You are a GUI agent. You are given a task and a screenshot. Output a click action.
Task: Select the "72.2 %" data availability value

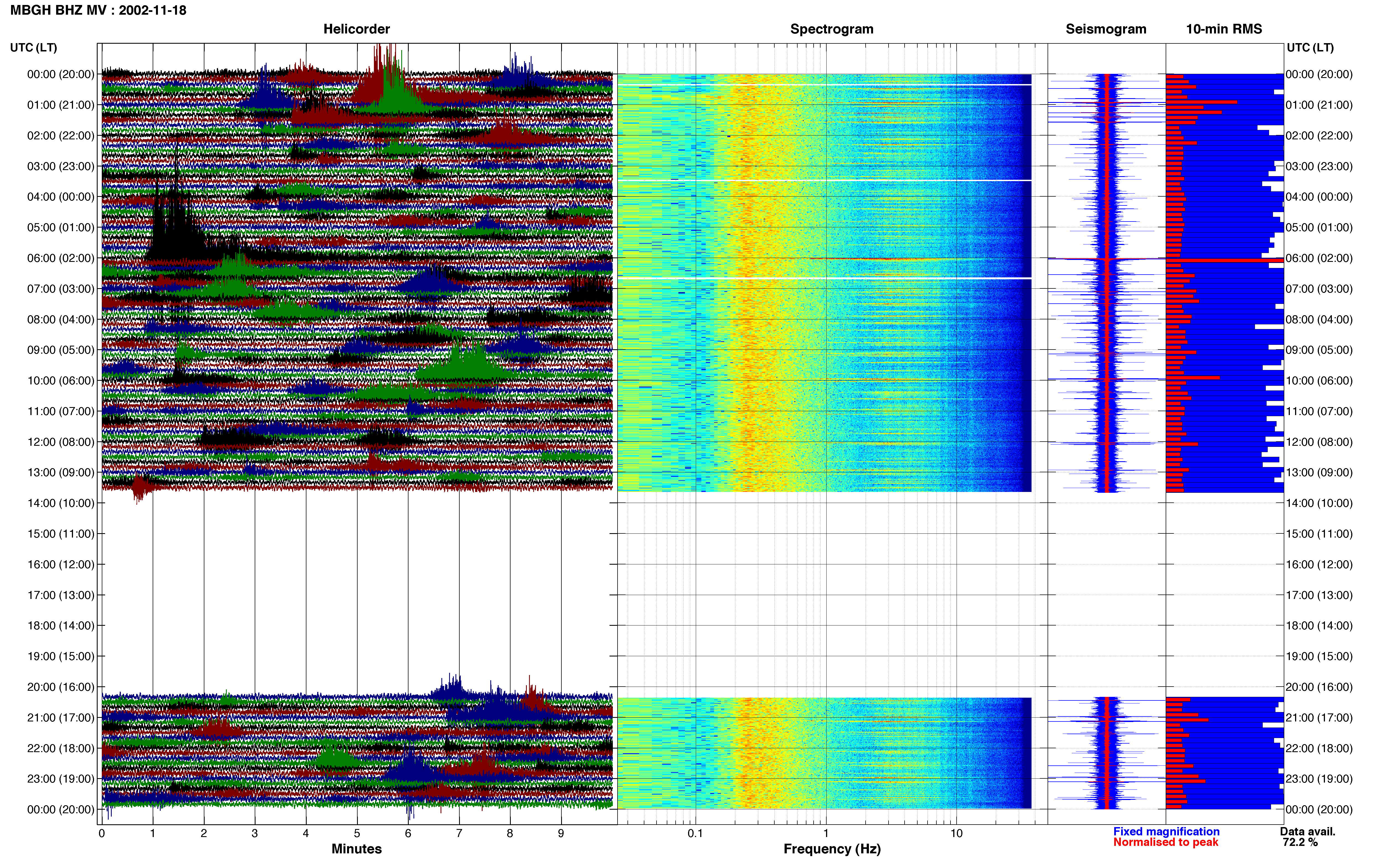1300,842
